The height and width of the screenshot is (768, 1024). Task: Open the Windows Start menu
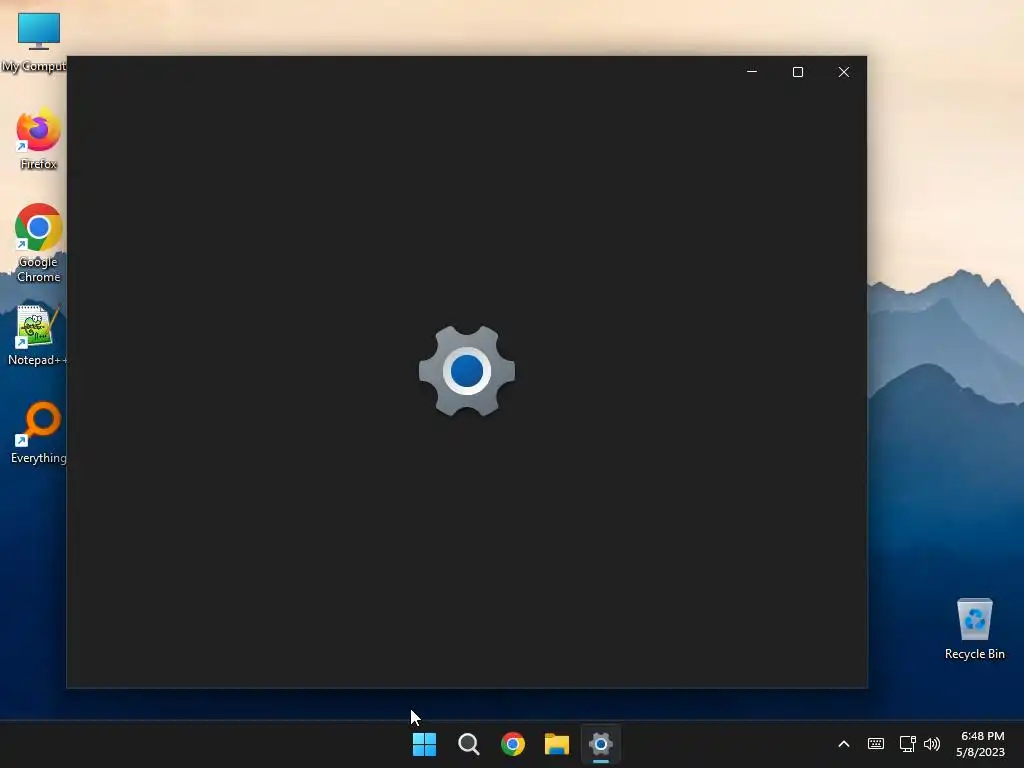424,744
